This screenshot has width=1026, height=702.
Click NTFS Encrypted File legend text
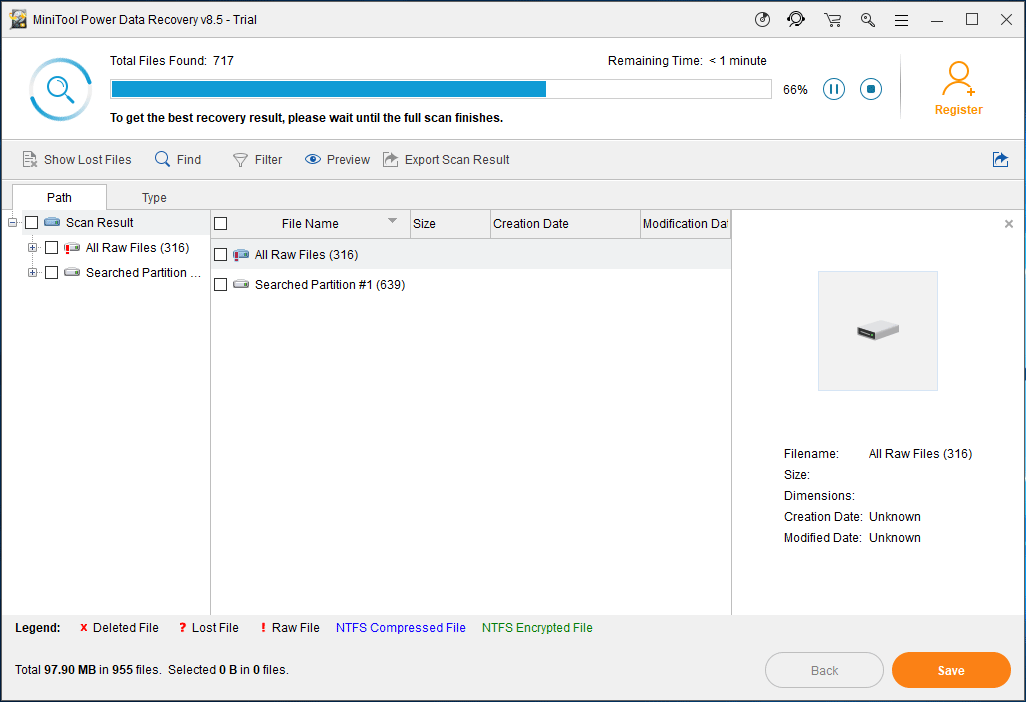tap(537, 627)
